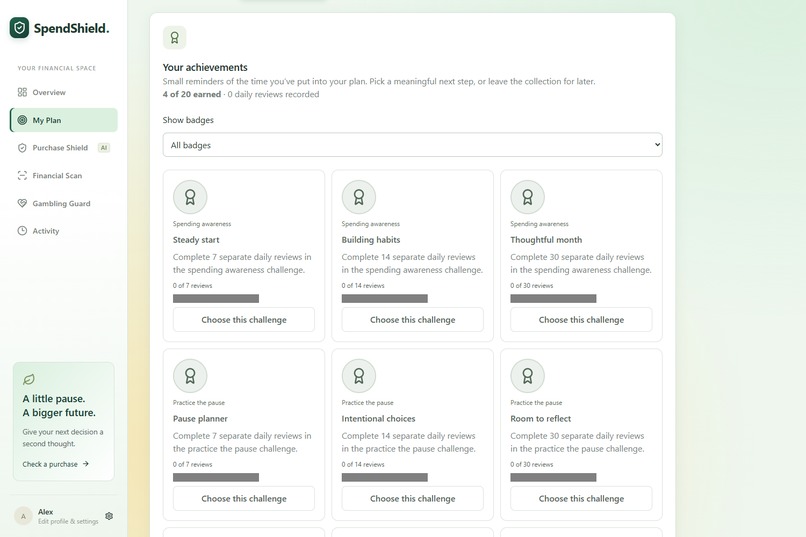
Task: Click the Thoughtful month badge medal icon
Action: 527,197
